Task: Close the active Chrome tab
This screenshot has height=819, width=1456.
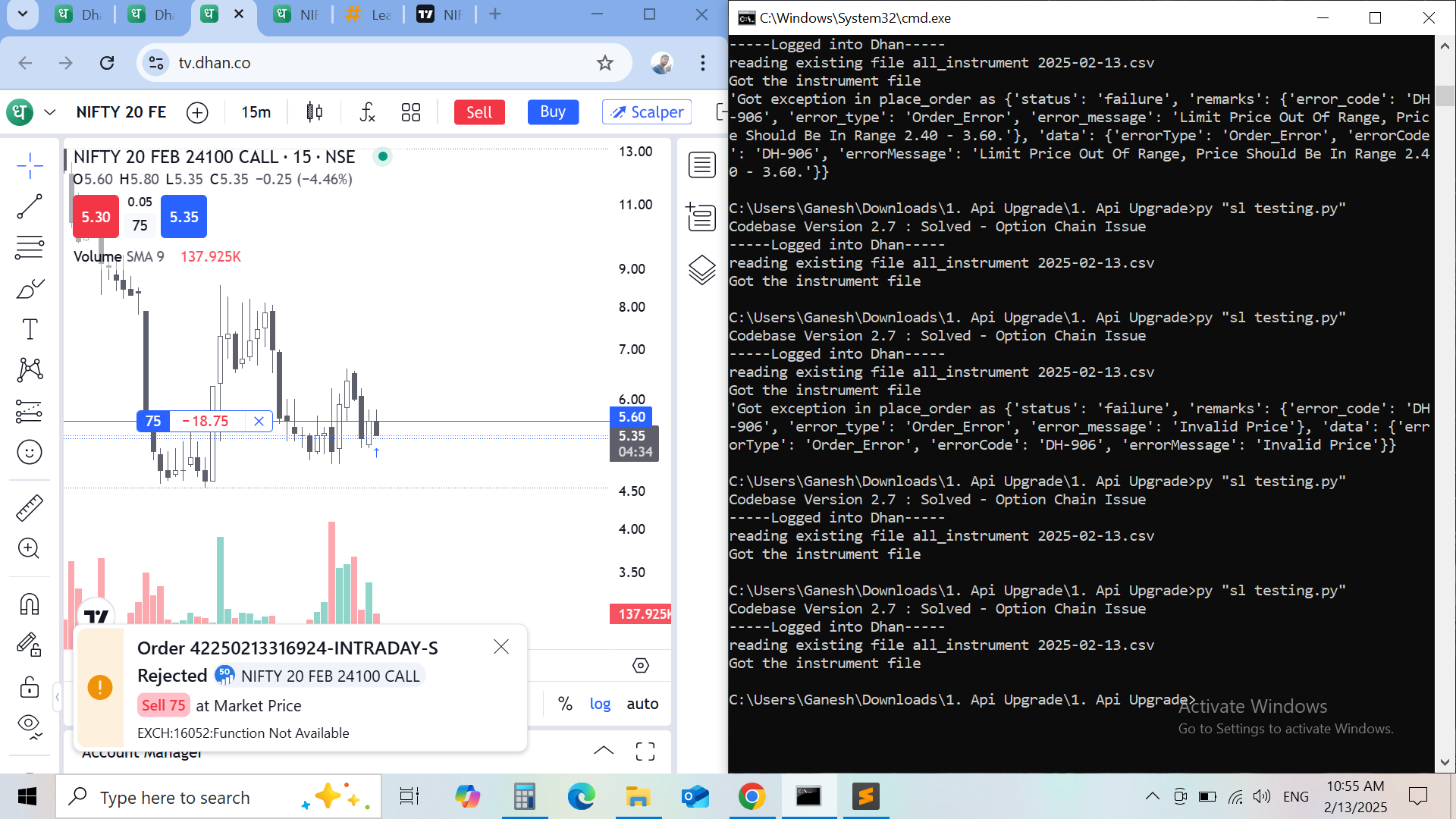Action: click(x=239, y=14)
